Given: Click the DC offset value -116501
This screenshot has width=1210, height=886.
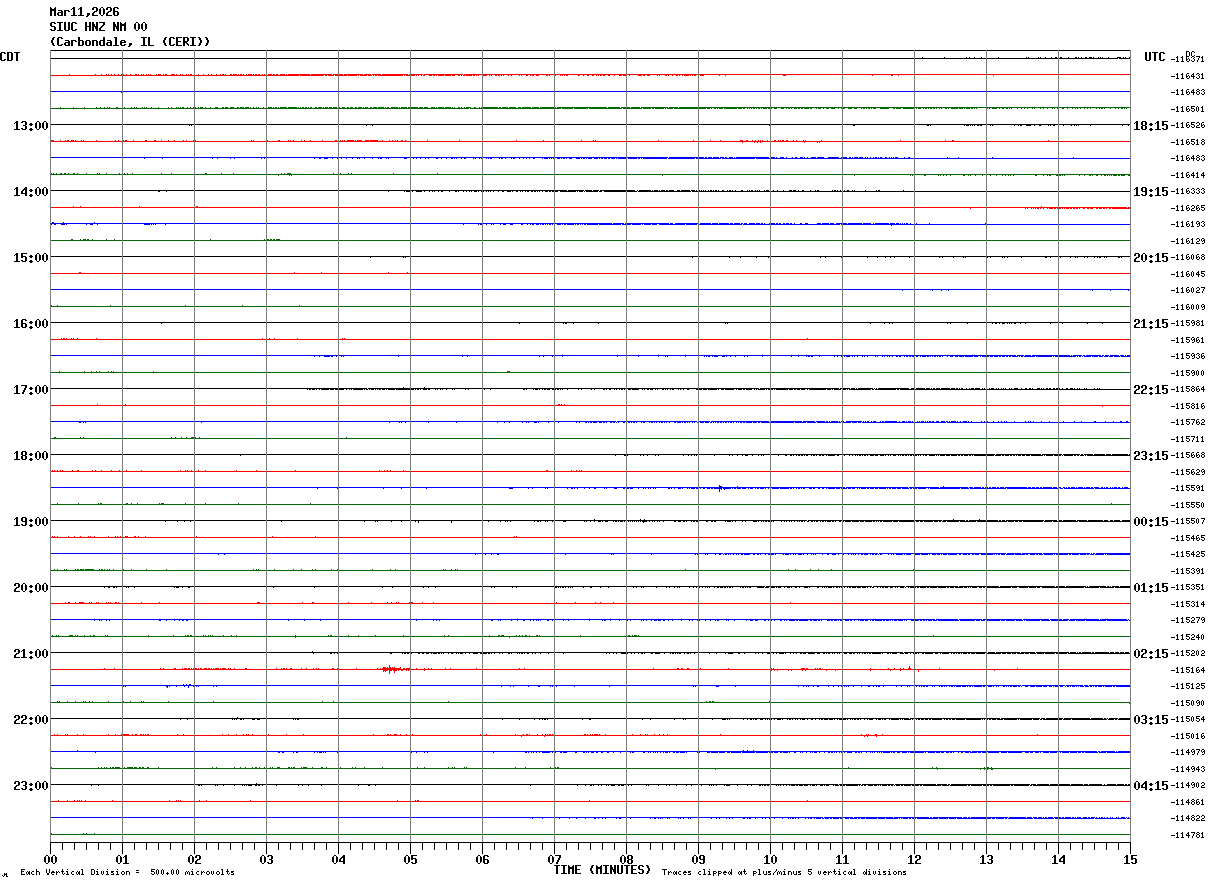Looking at the screenshot, I should (x=1187, y=109).
